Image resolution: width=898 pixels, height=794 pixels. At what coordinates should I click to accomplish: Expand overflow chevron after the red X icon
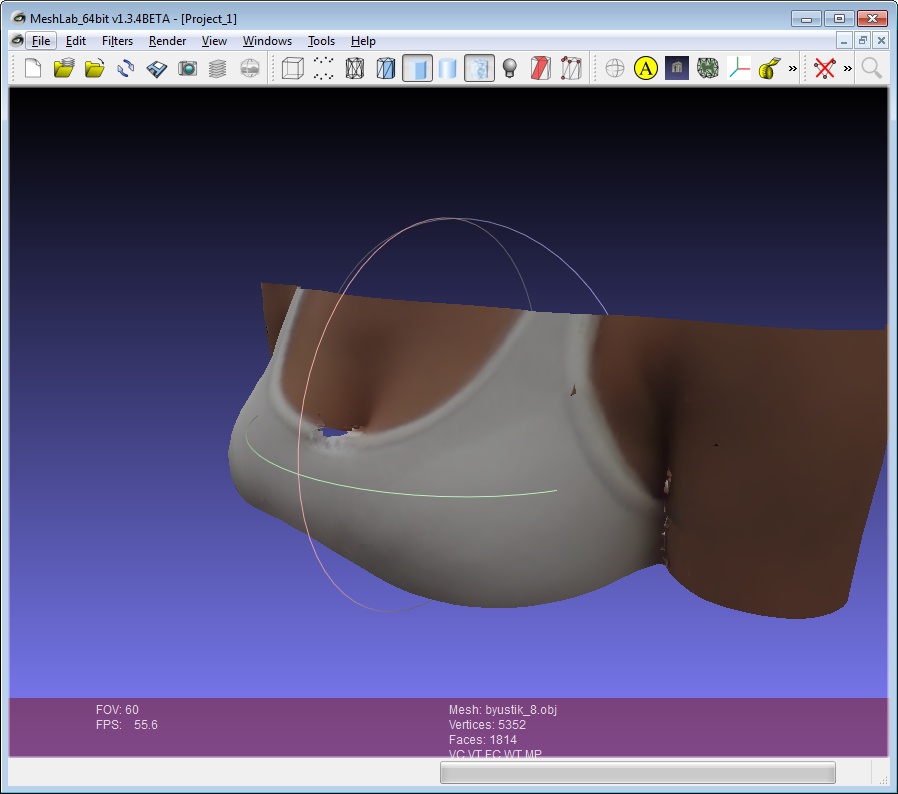click(x=848, y=68)
